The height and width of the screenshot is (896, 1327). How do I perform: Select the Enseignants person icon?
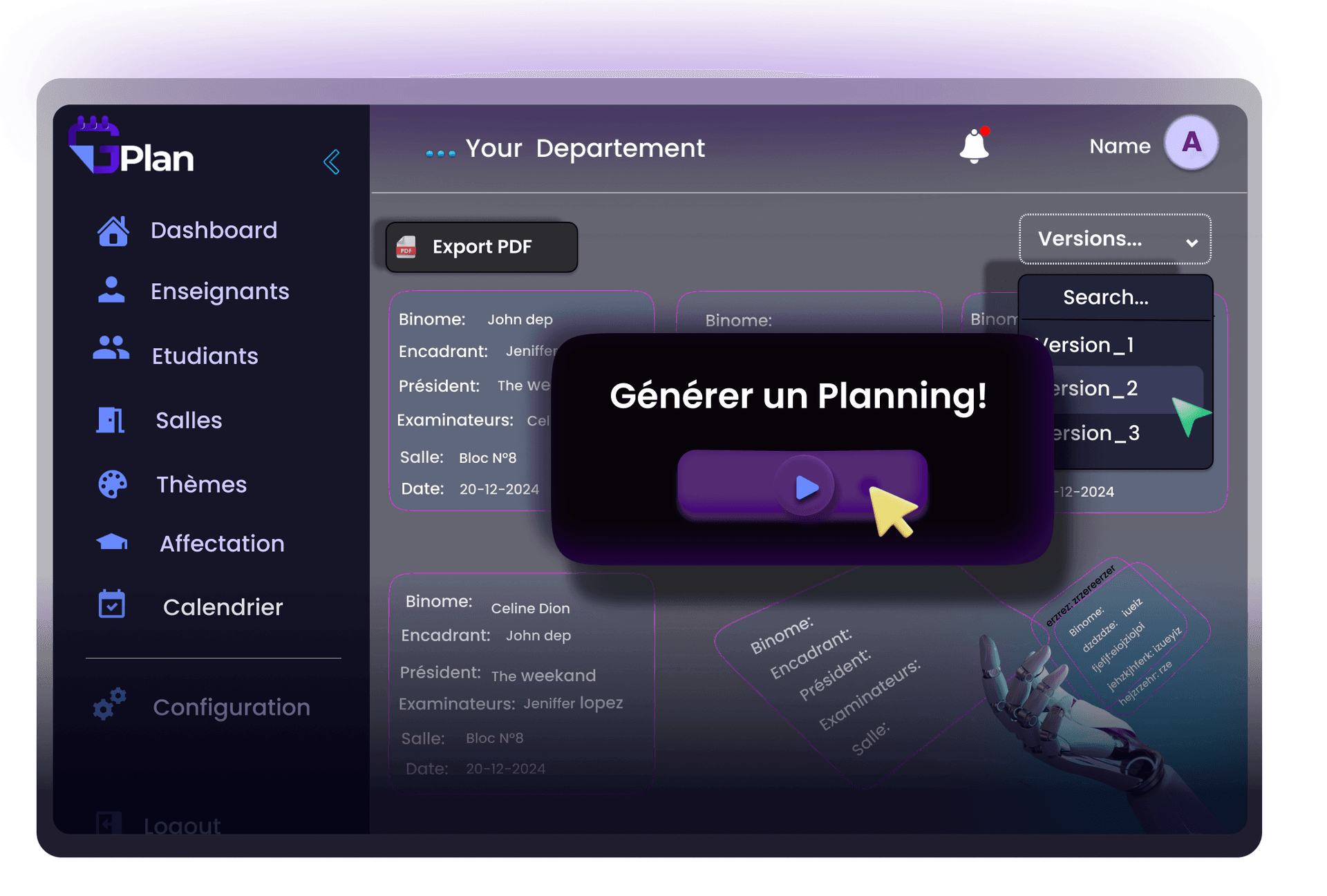point(111,290)
